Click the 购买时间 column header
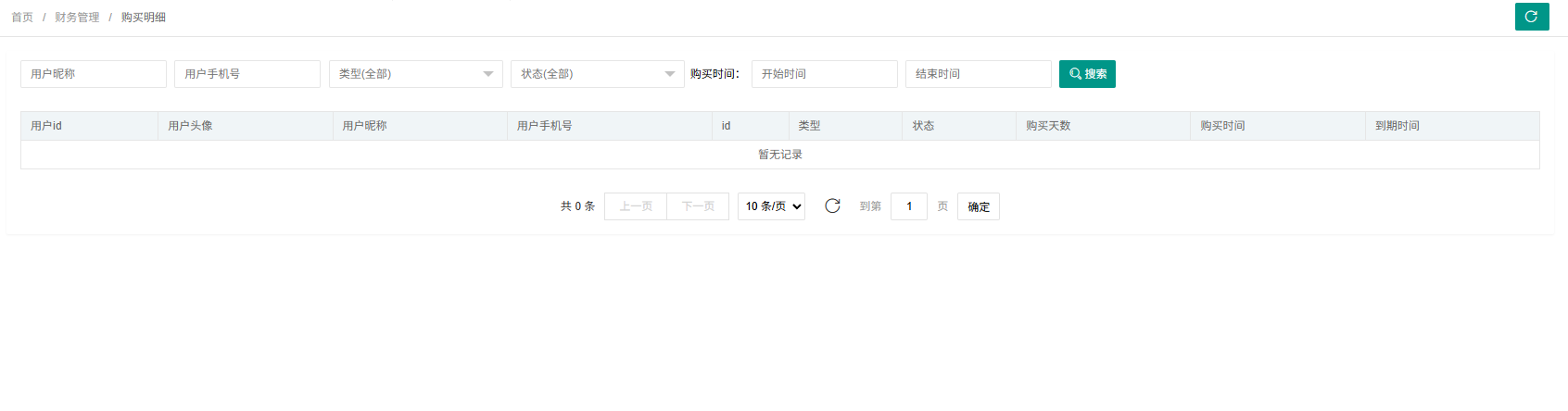The image size is (1568, 411). click(1222, 126)
